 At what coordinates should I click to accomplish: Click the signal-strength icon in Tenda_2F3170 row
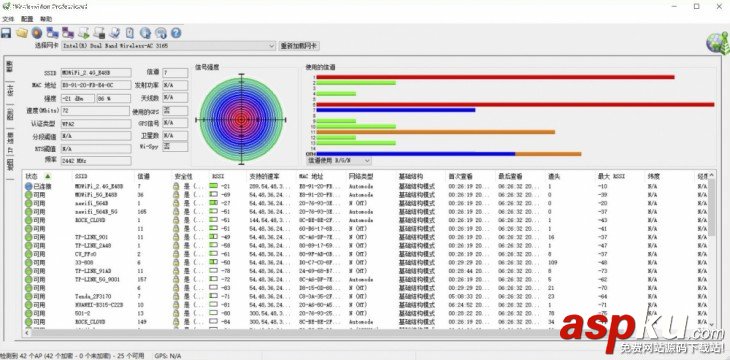pyautogui.click(x=213, y=296)
